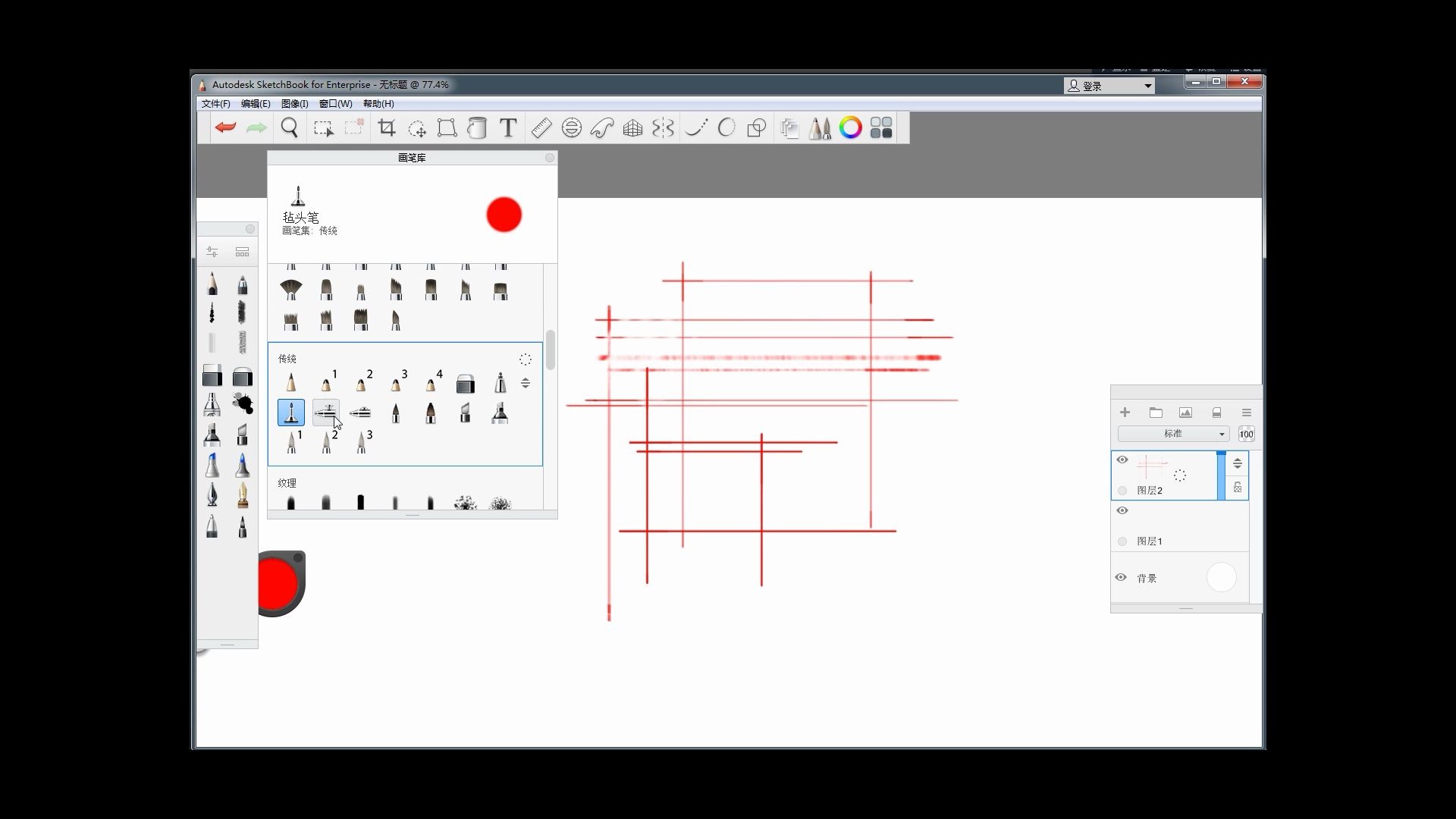The height and width of the screenshot is (819, 1456).
Task: Add a new layer with plus button
Action: pos(1125,413)
